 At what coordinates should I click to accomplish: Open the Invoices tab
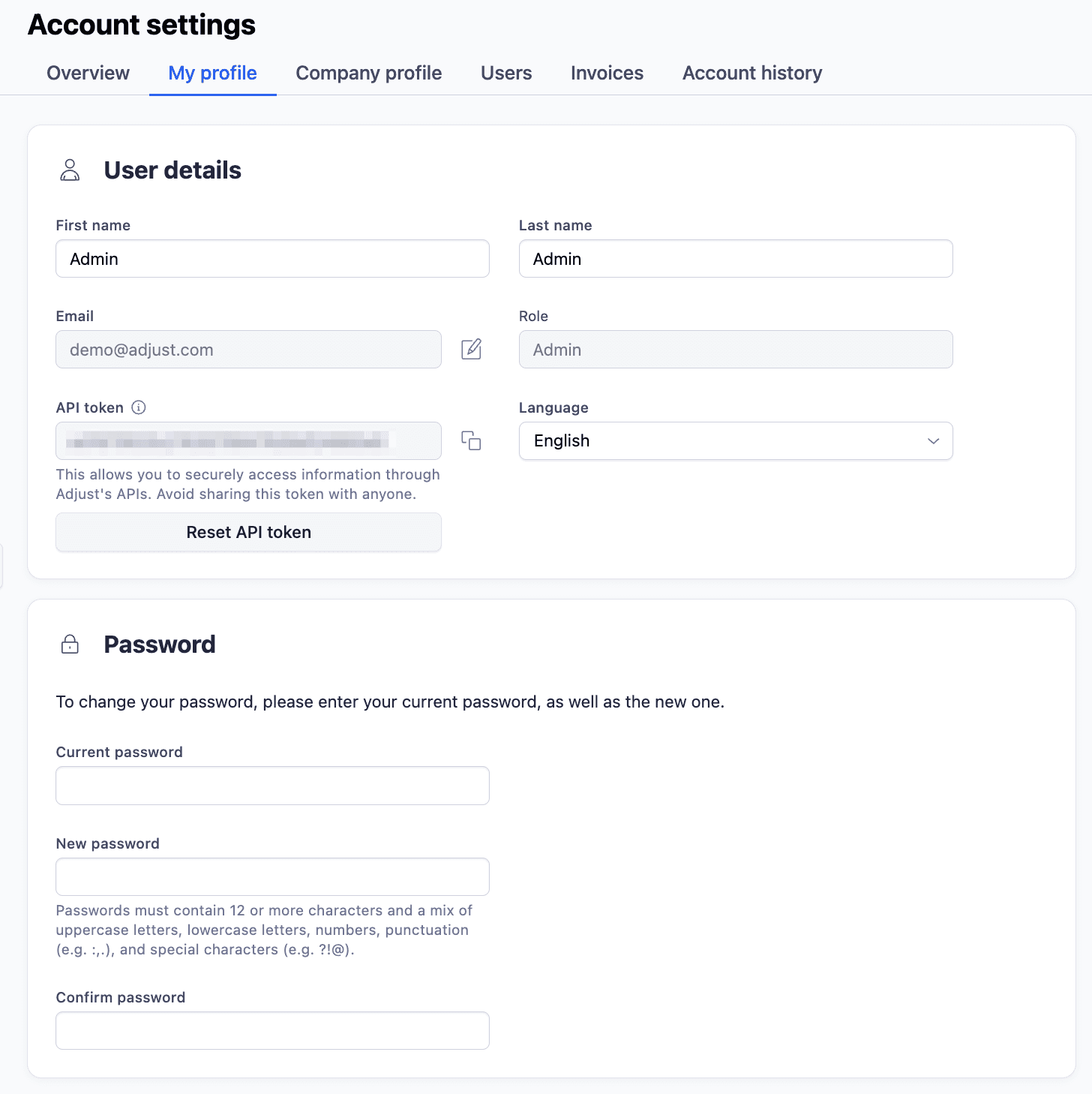click(x=607, y=73)
